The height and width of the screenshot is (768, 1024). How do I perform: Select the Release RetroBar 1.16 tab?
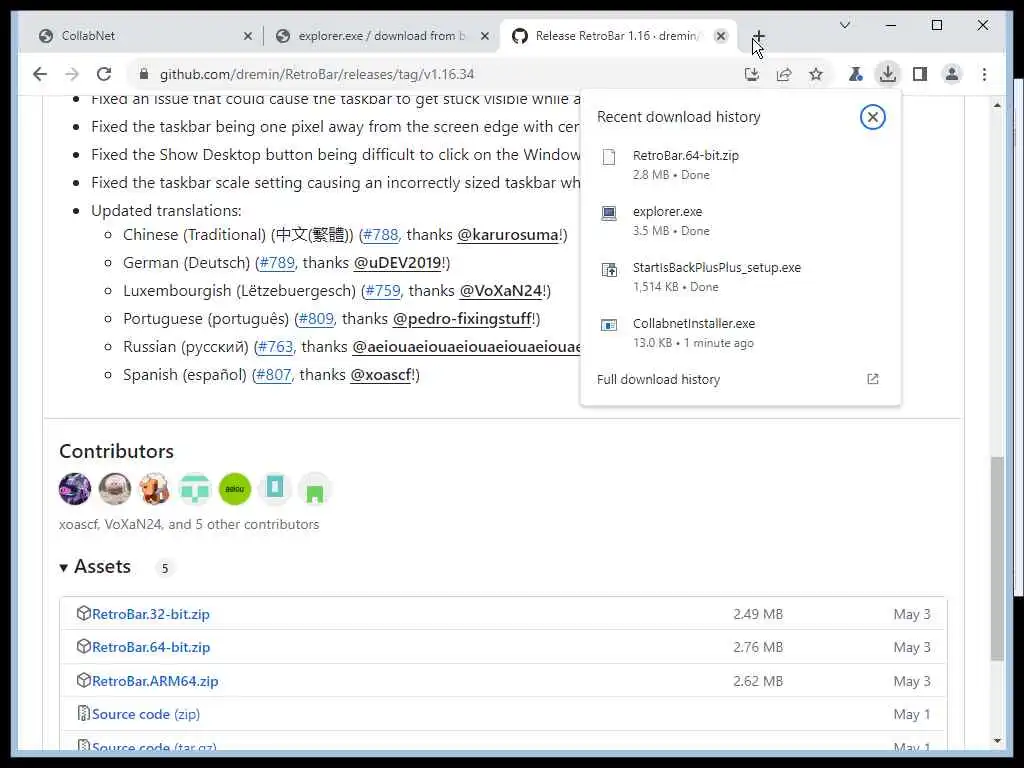click(617, 36)
